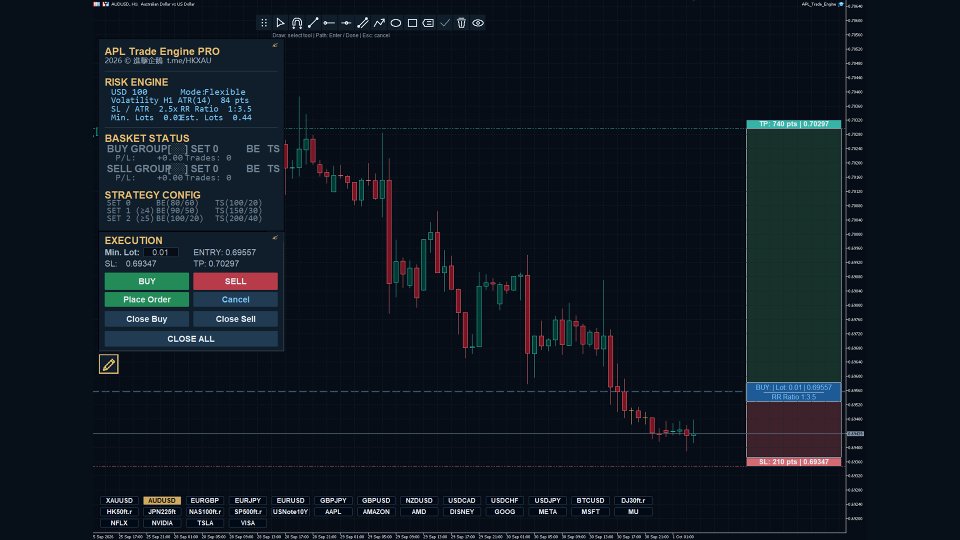Switch to XAUUSD symbol
This screenshot has height=540, width=960.
[x=119, y=500]
